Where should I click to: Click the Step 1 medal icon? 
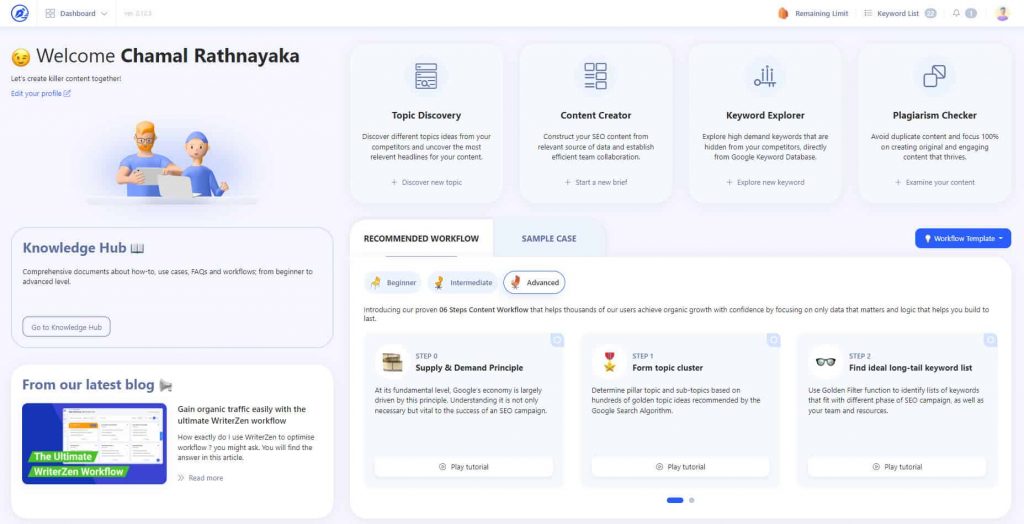[609, 362]
